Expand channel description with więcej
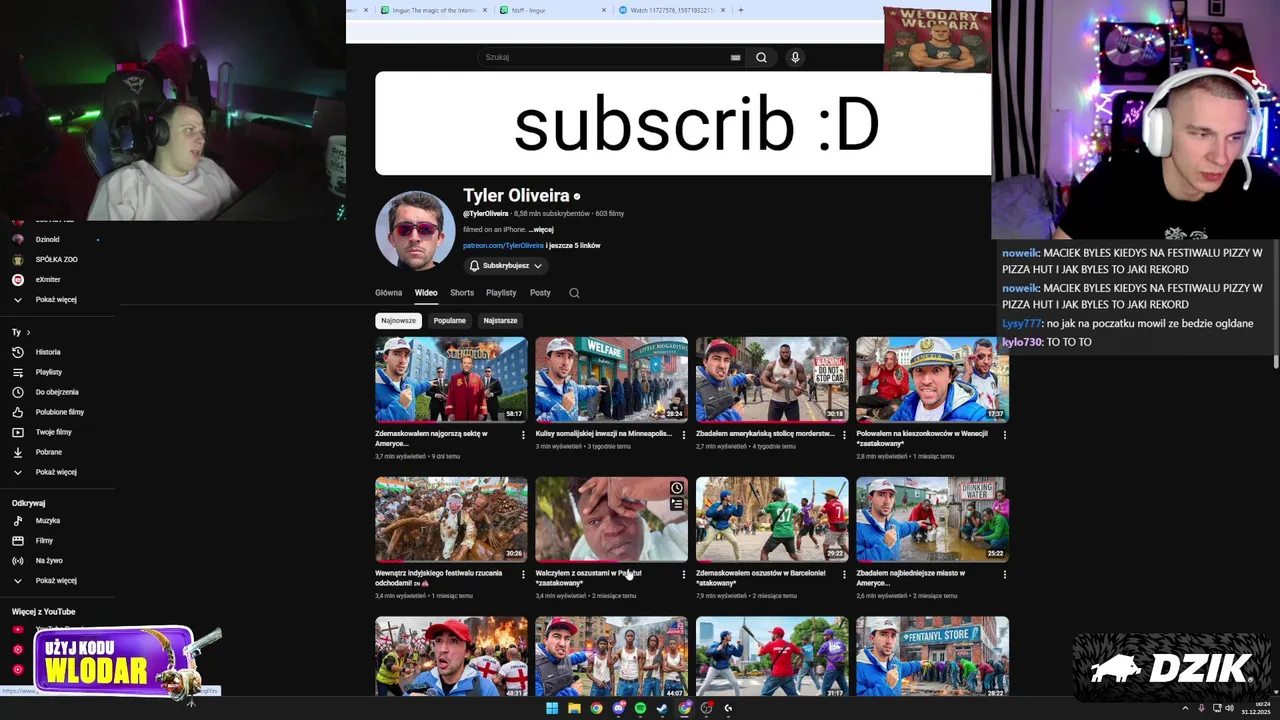The height and width of the screenshot is (720, 1280). click(x=541, y=229)
